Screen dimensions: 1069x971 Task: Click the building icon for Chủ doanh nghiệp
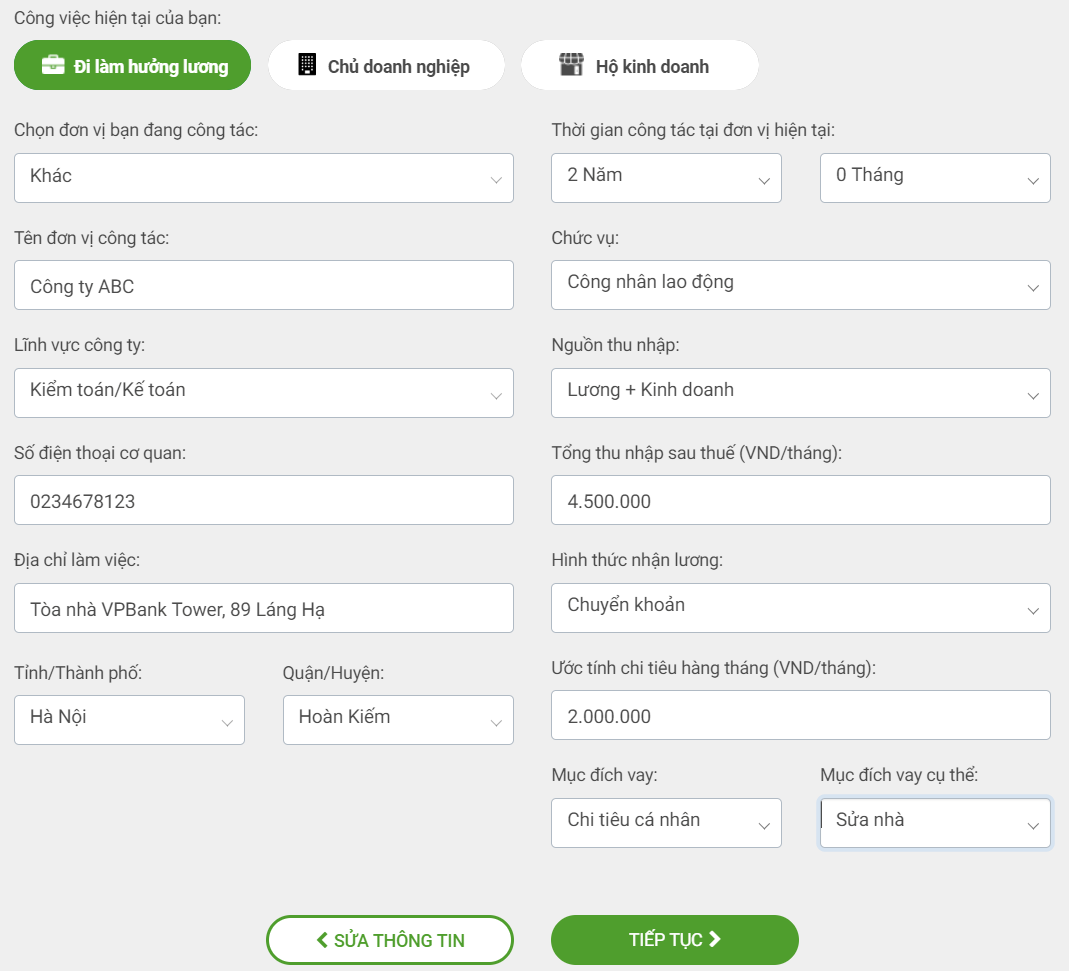tap(307, 66)
